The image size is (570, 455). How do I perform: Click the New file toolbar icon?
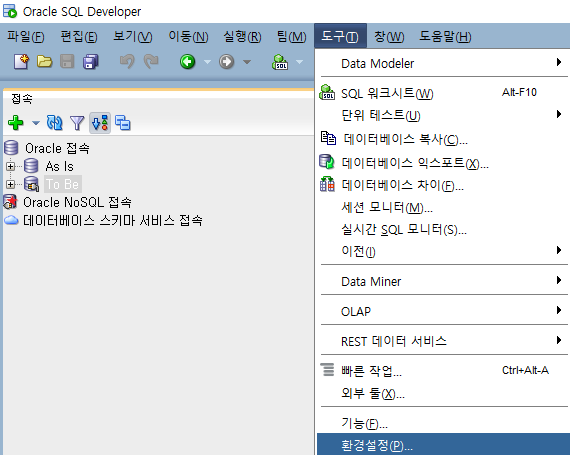click(21, 61)
